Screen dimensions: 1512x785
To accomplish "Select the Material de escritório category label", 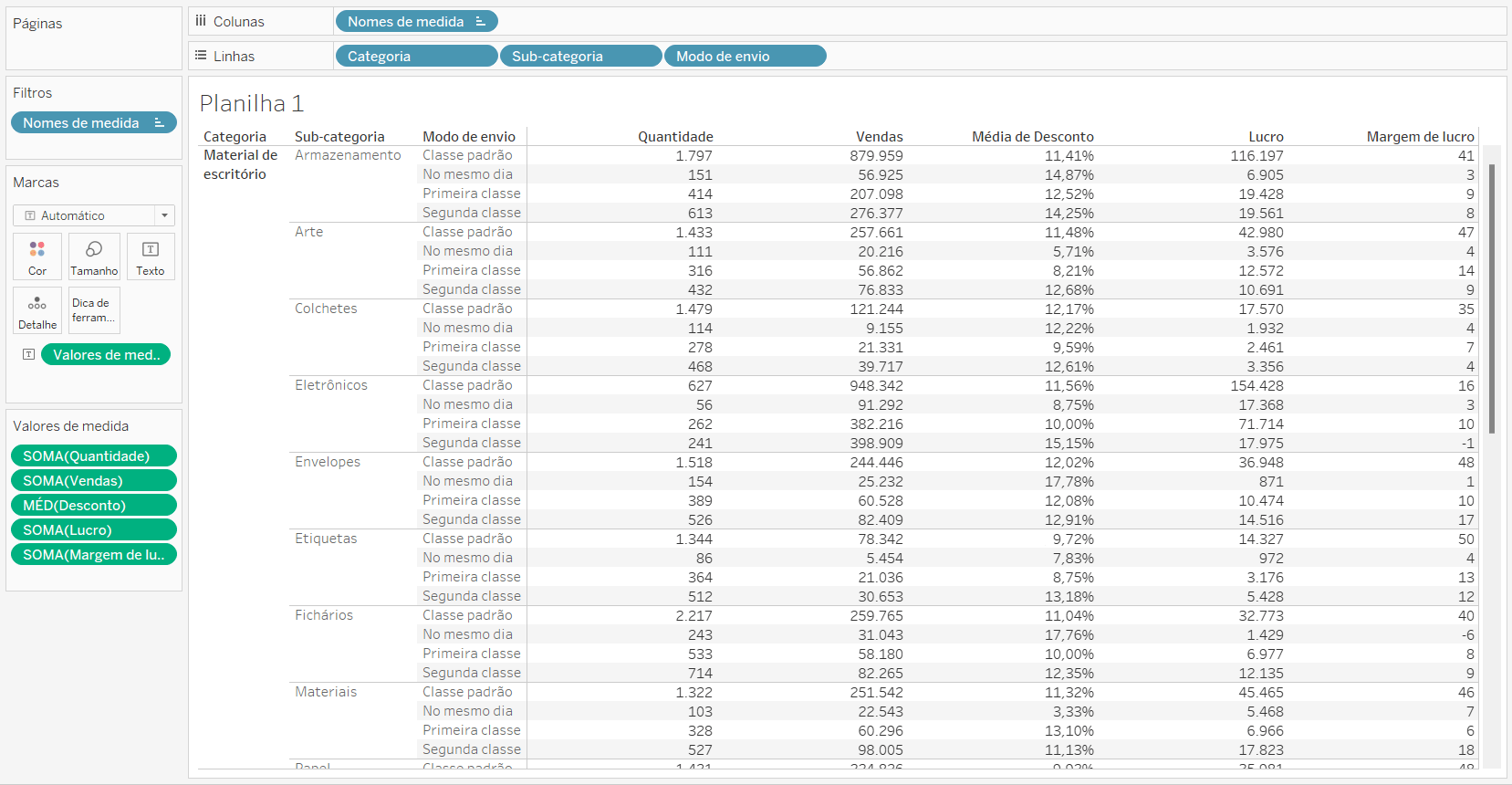I will (x=240, y=164).
